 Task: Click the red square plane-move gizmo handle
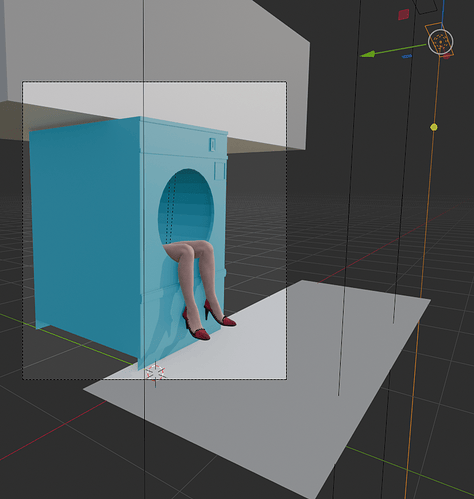(x=404, y=14)
